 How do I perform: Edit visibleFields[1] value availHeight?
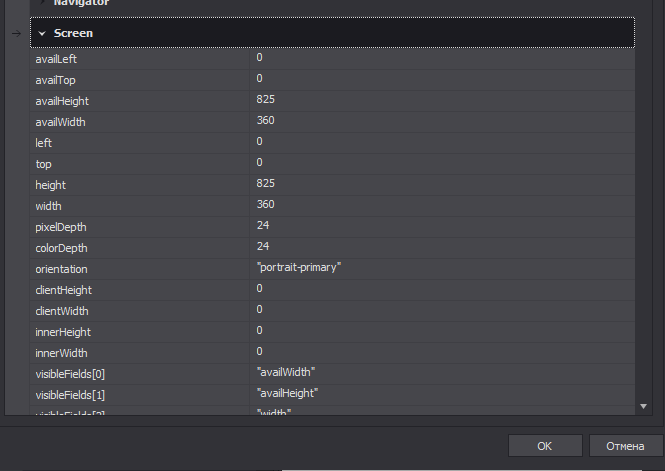(287, 393)
